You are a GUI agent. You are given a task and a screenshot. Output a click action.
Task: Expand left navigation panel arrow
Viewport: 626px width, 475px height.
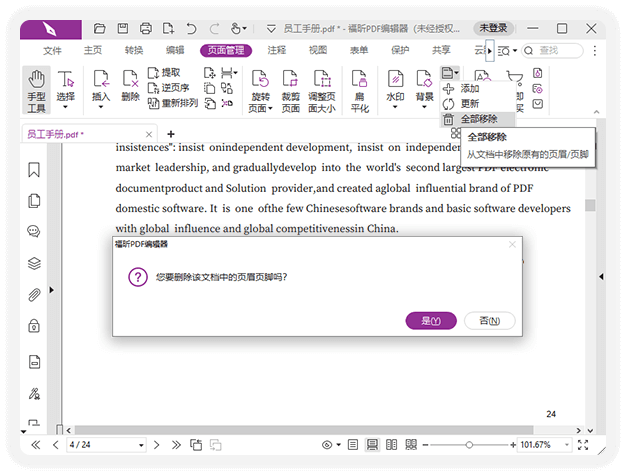pyautogui.click(x=52, y=290)
